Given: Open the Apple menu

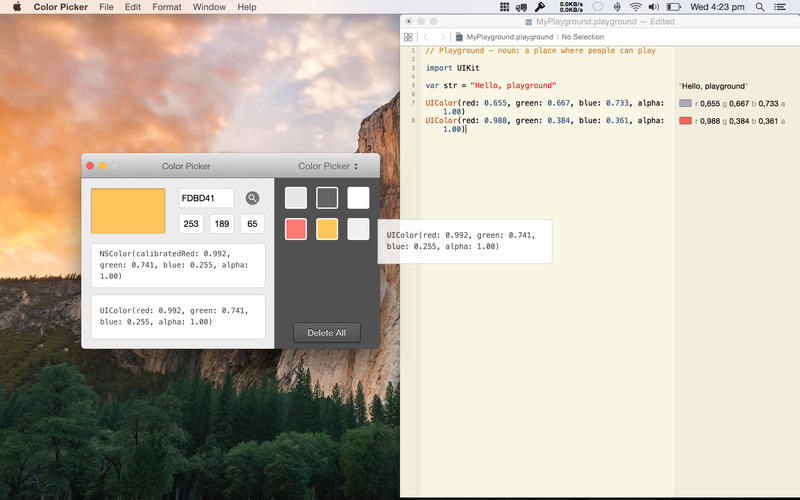Looking at the screenshot, I should 16,7.
